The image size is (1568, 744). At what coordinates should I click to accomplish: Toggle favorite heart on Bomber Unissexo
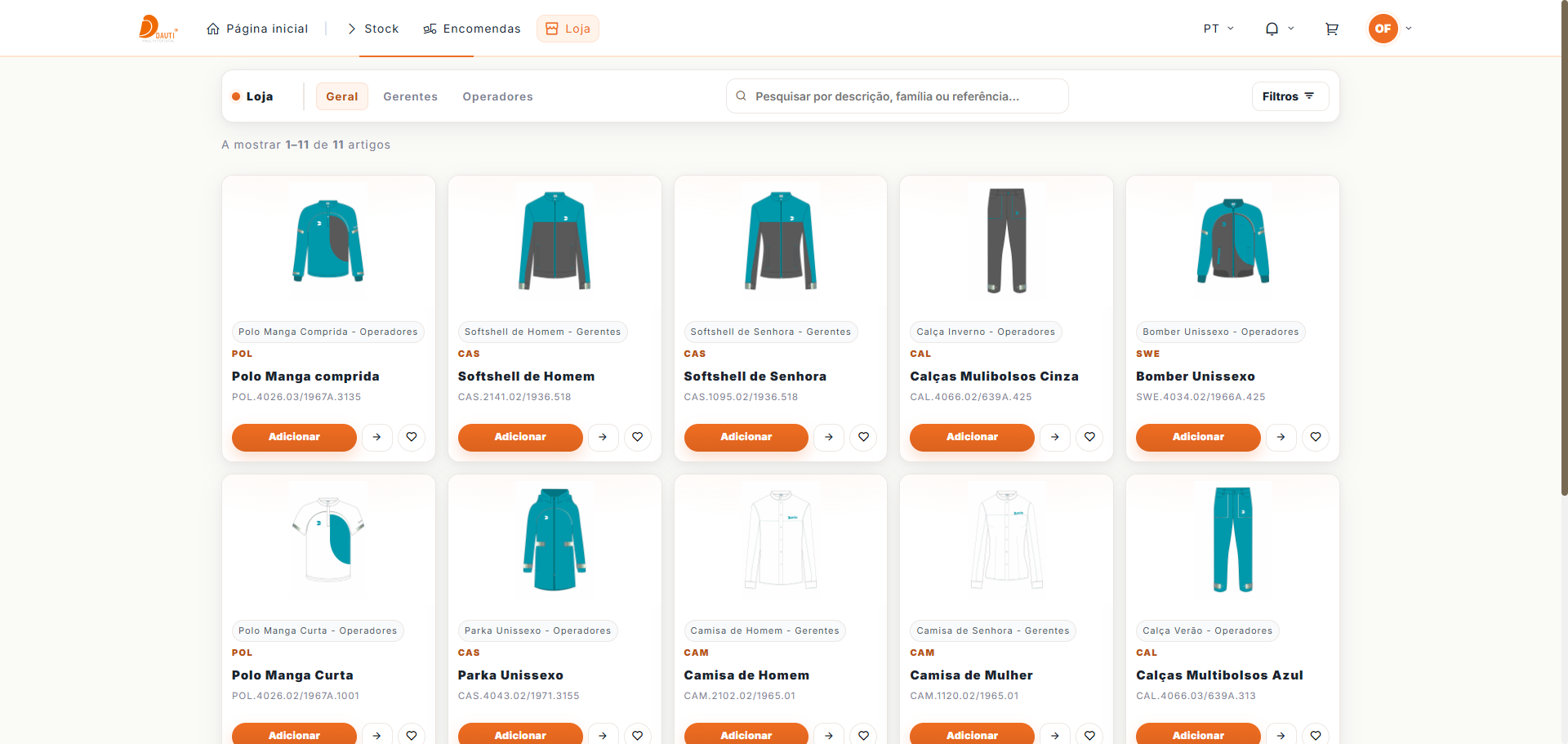click(x=1316, y=437)
